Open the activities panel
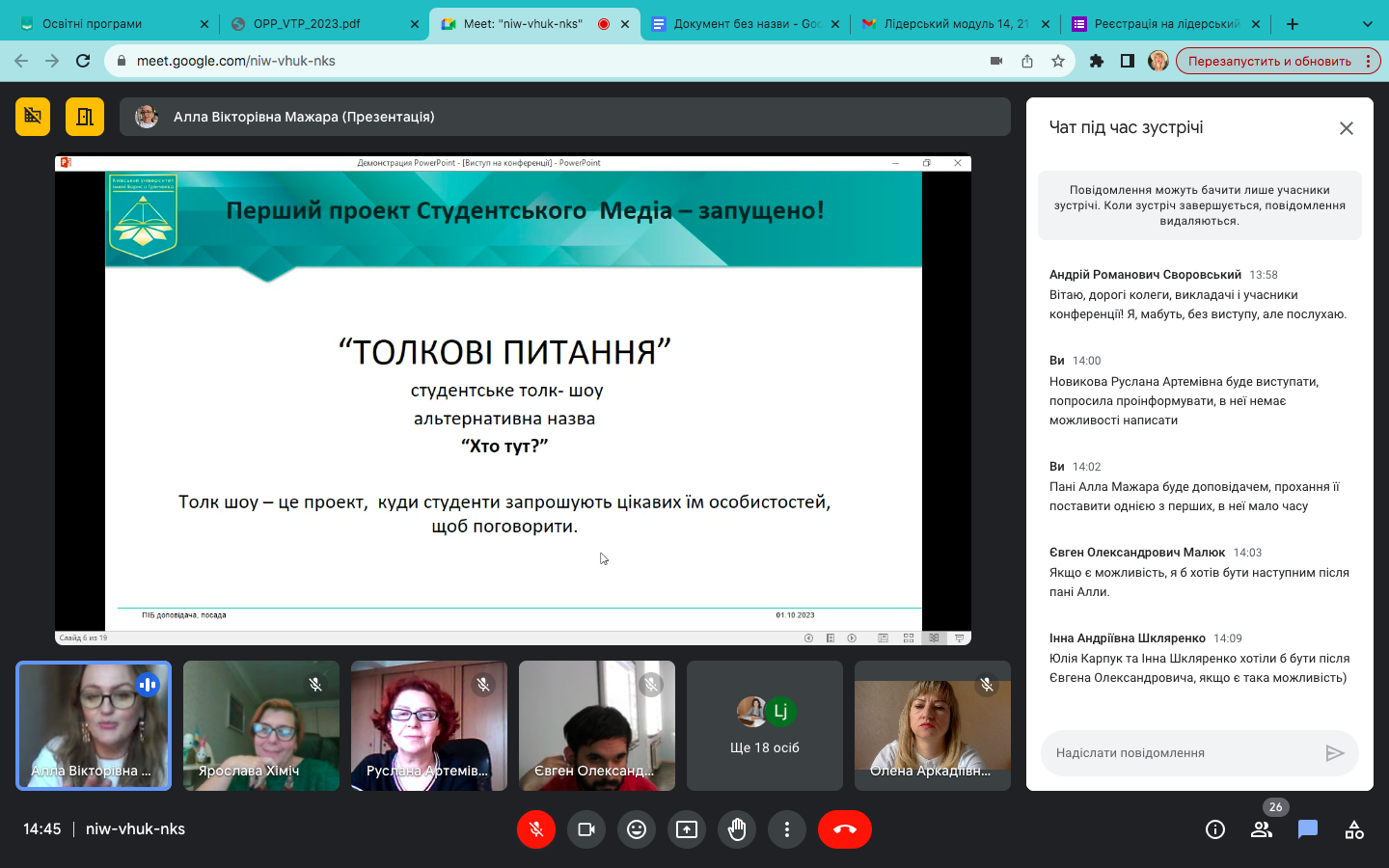 click(1354, 829)
